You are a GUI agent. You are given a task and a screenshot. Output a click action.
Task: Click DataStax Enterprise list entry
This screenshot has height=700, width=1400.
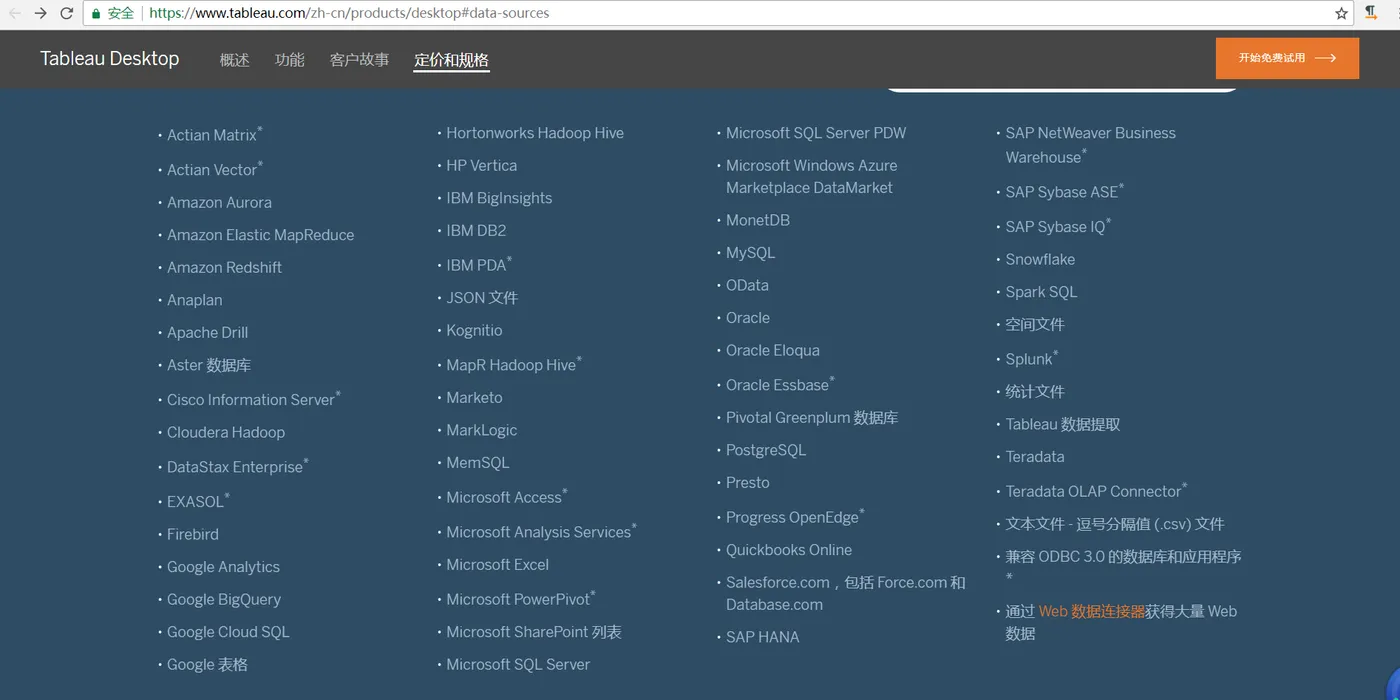pyautogui.click(x=238, y=466)
